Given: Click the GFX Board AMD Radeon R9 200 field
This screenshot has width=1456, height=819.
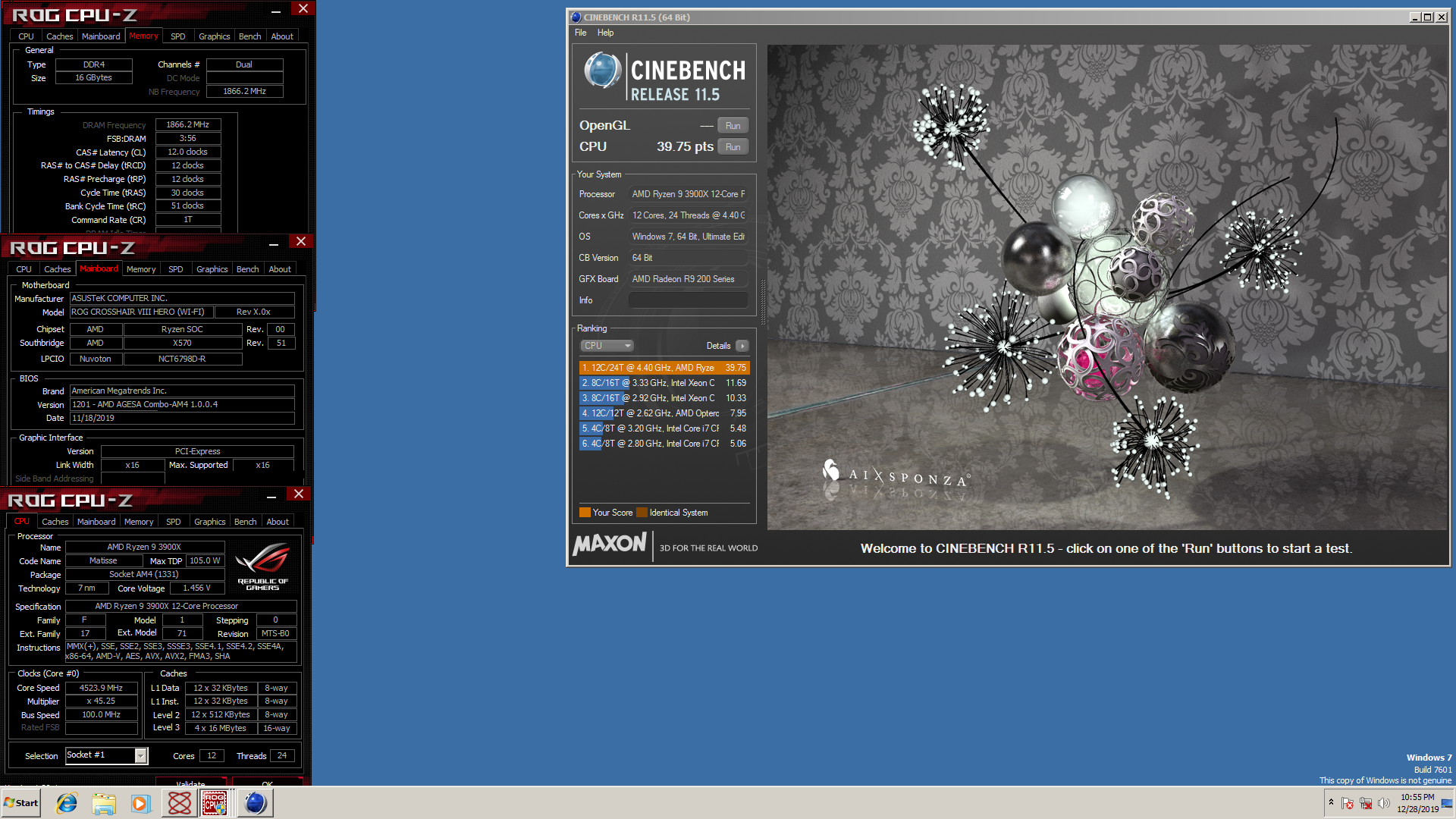Looking at the screenshot, I should [689, 279].
